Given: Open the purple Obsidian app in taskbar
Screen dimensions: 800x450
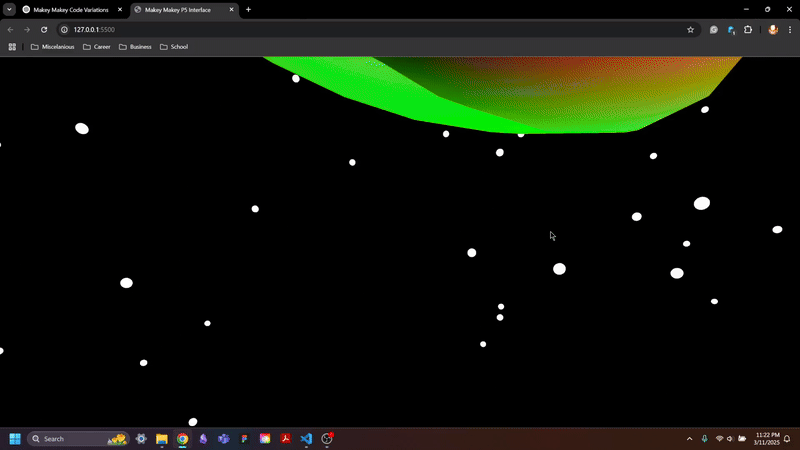Looking at the screenshot, I should [203, 439].
